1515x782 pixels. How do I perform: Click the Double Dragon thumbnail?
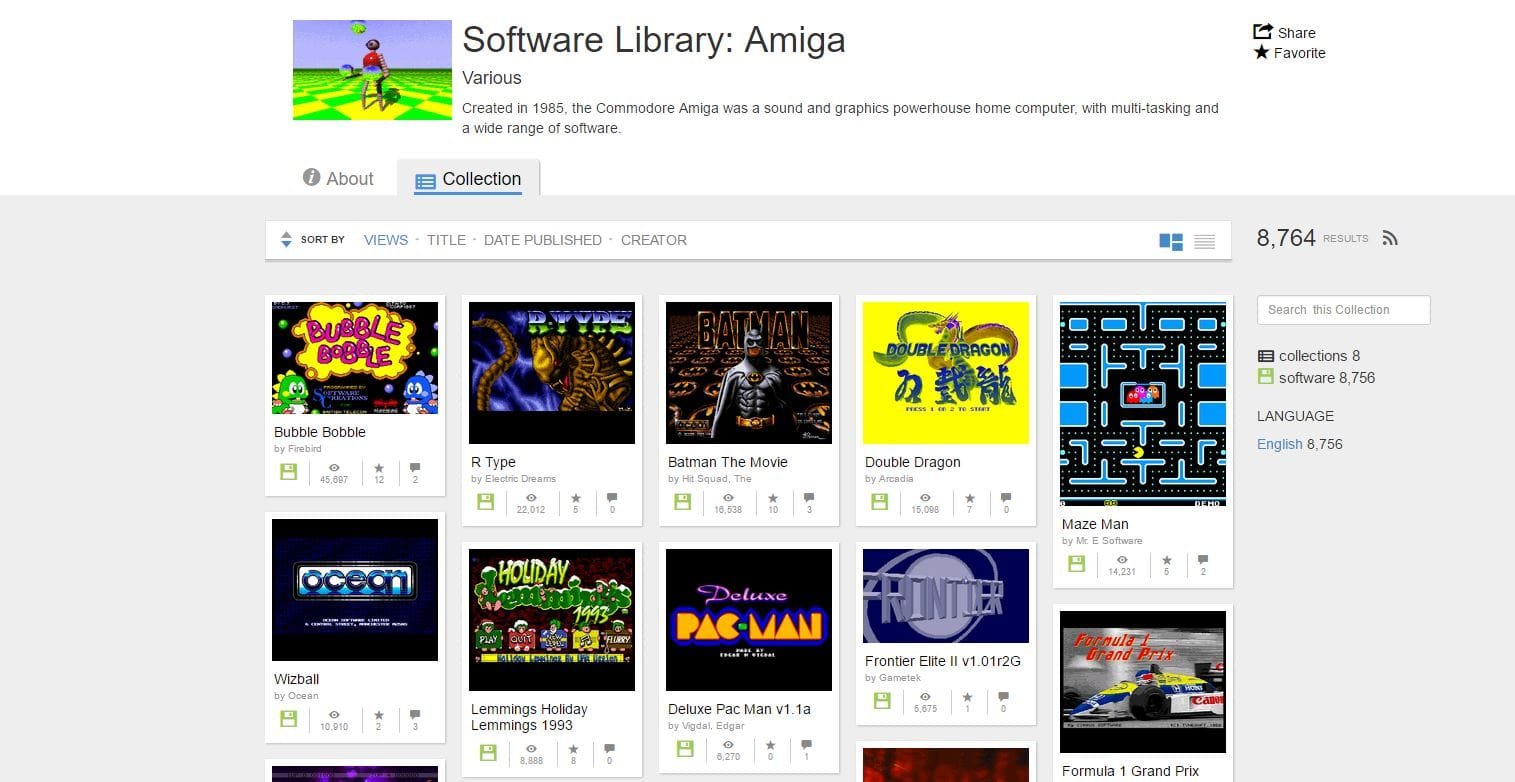click(946, 373)
